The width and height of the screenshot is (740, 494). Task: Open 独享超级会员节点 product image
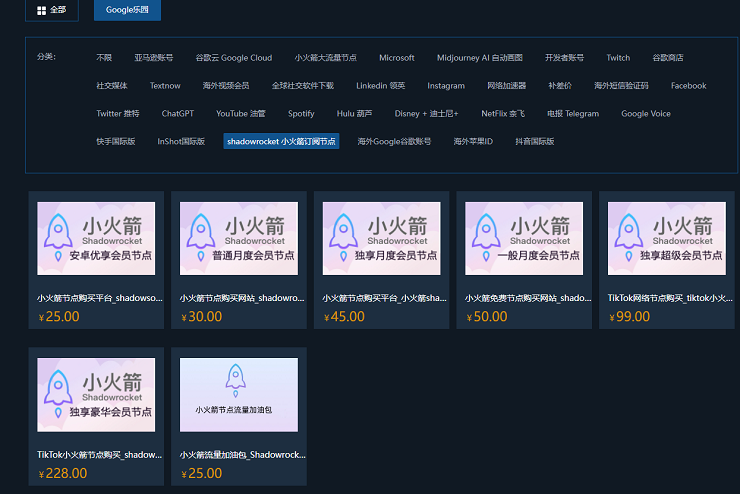coord(667,238)
